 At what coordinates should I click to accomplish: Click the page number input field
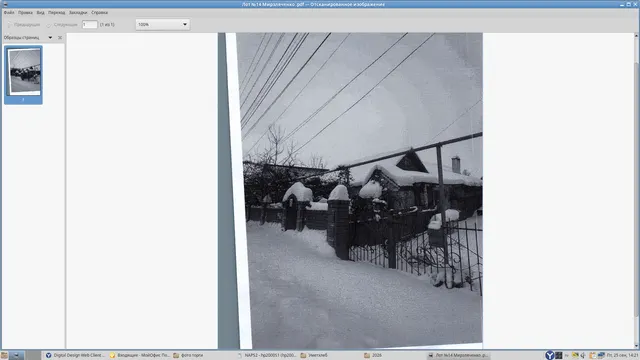click(89, 24)
